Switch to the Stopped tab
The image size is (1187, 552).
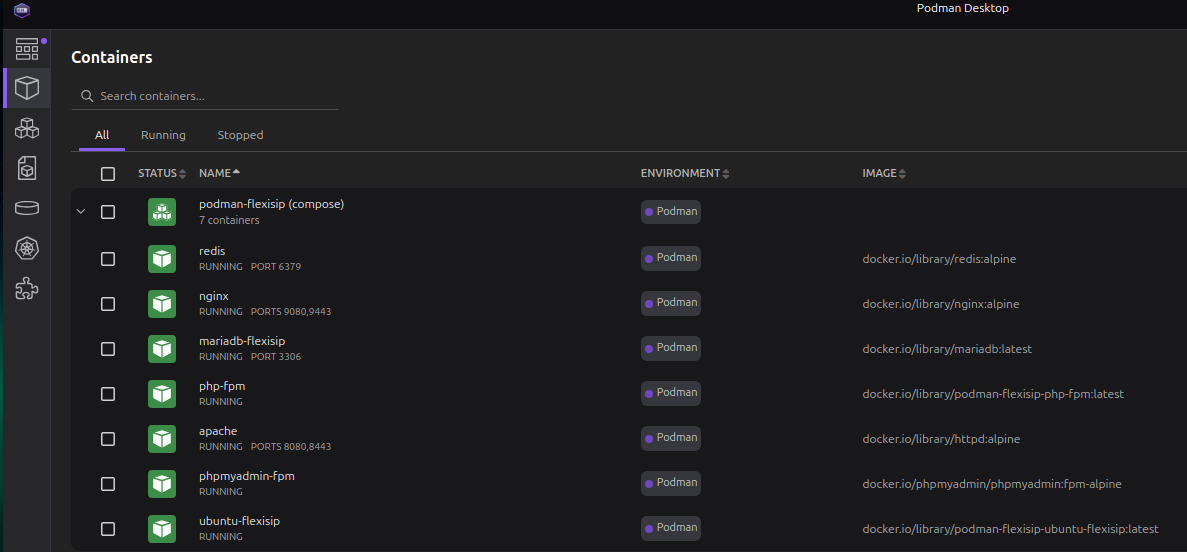[x=240, y=135]
